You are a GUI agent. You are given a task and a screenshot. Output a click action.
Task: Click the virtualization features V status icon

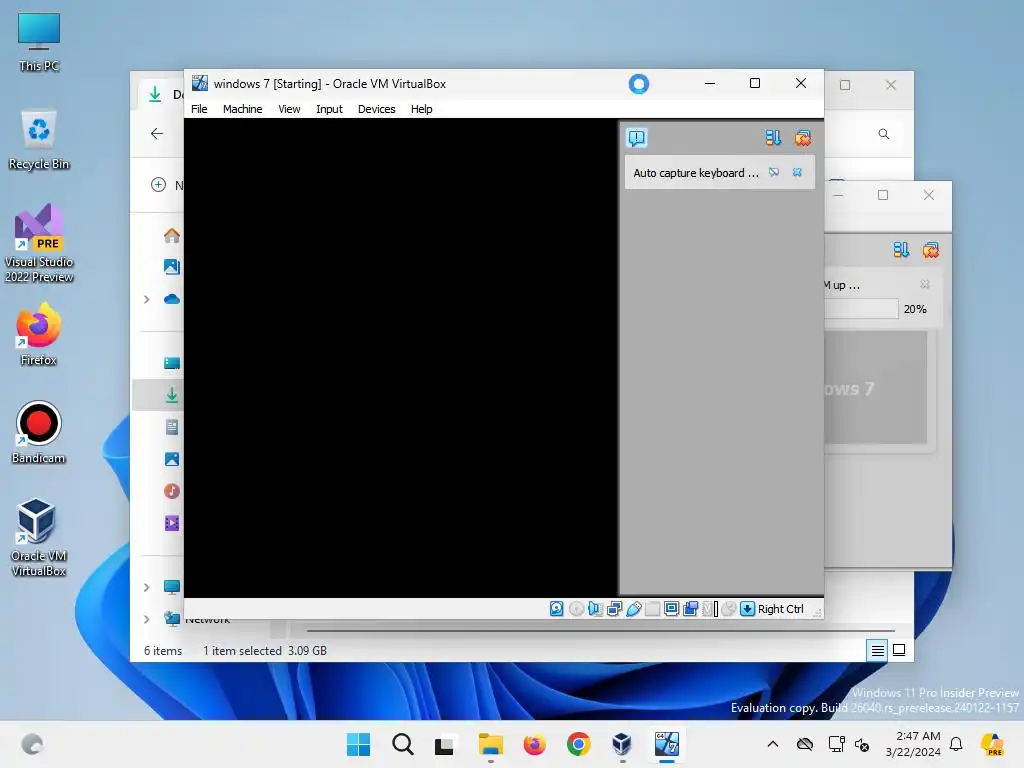[x=710, y=609]
